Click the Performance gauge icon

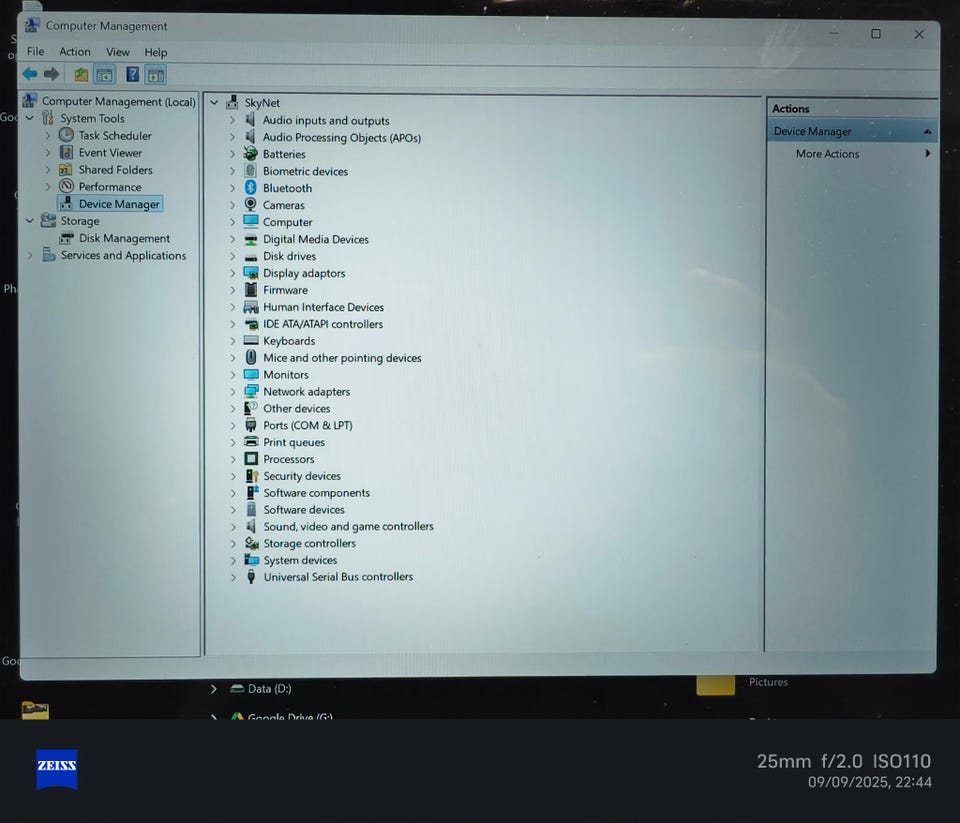(66, 186)
